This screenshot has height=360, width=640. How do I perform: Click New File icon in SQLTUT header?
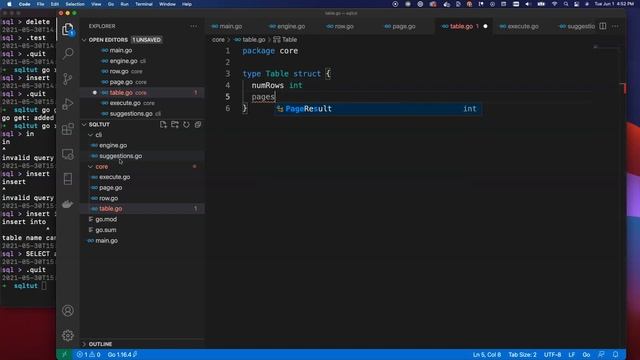coord(163,124)
